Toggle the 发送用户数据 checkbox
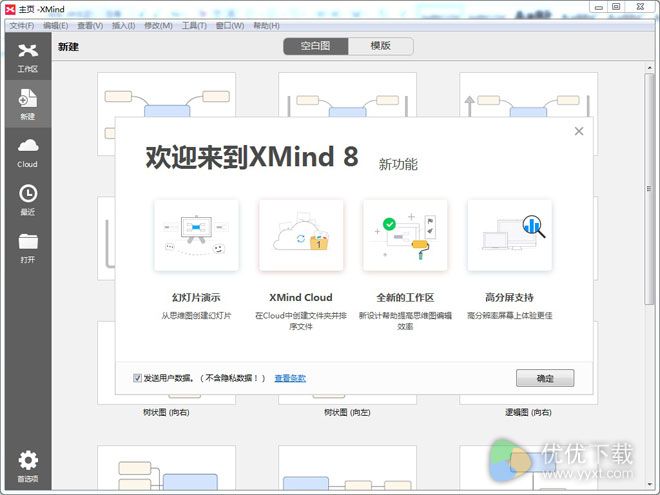Viewport: 660px width, 495px height. (137, 378)
